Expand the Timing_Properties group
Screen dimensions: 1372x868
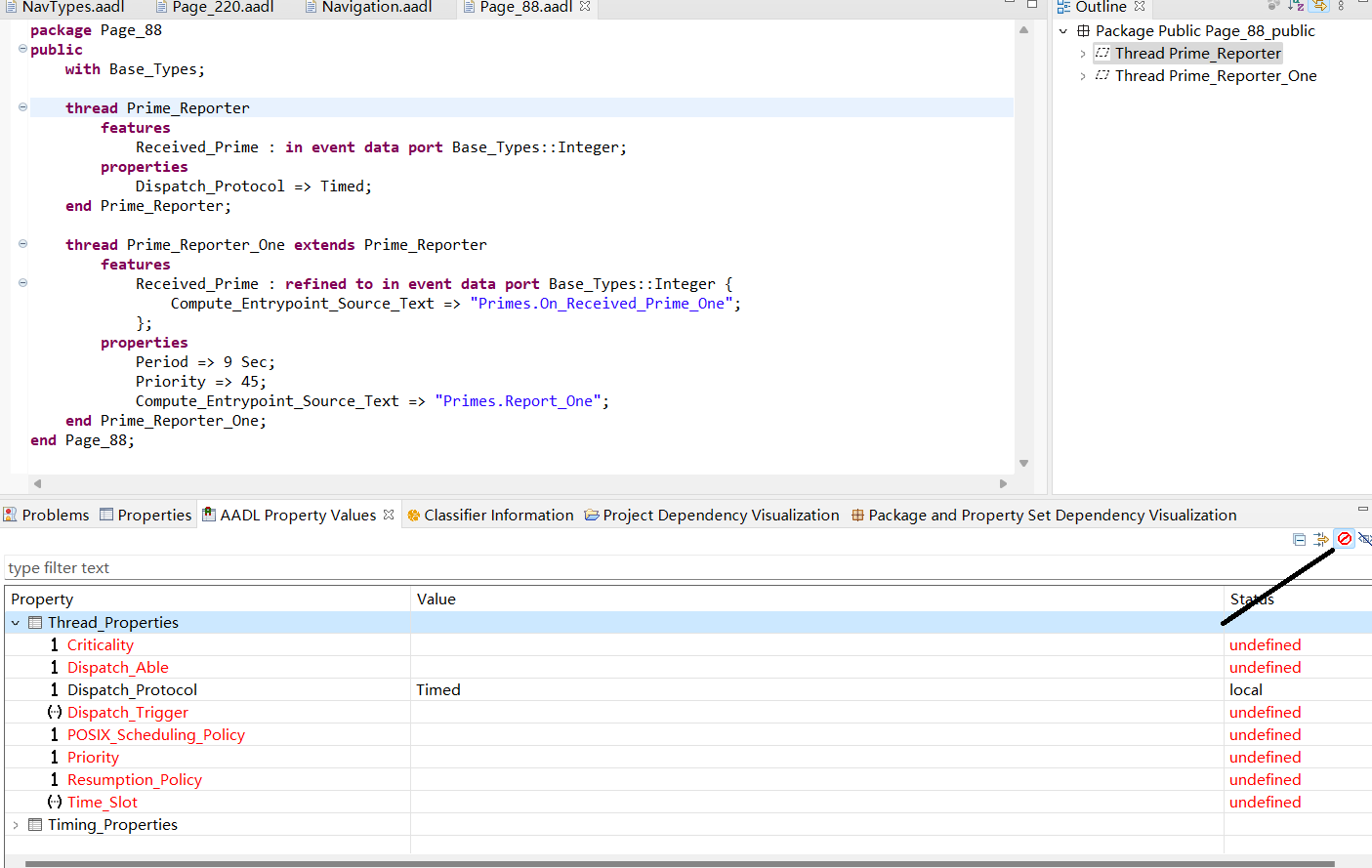(x=16, y=825)
